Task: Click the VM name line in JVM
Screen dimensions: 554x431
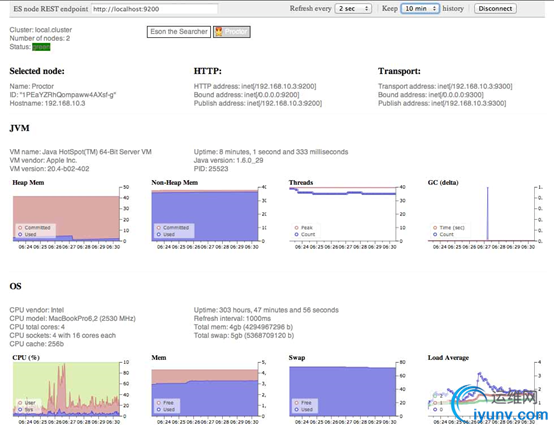Action: [x=81, y=152]
